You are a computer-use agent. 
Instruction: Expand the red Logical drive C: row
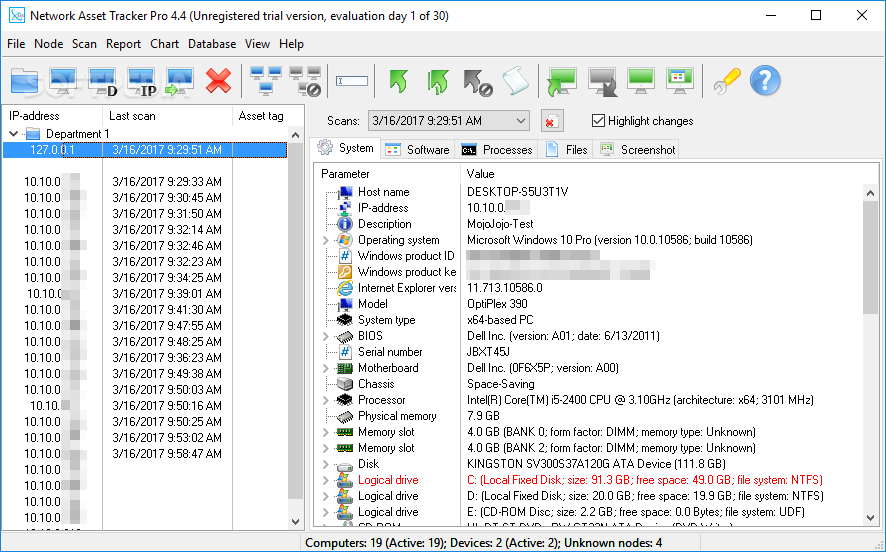point(325,480)
